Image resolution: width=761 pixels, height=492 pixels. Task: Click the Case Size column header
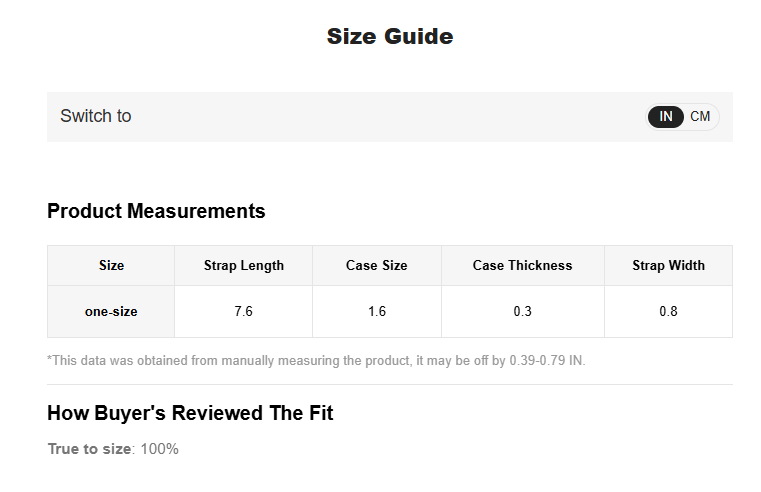coord(376,265)
